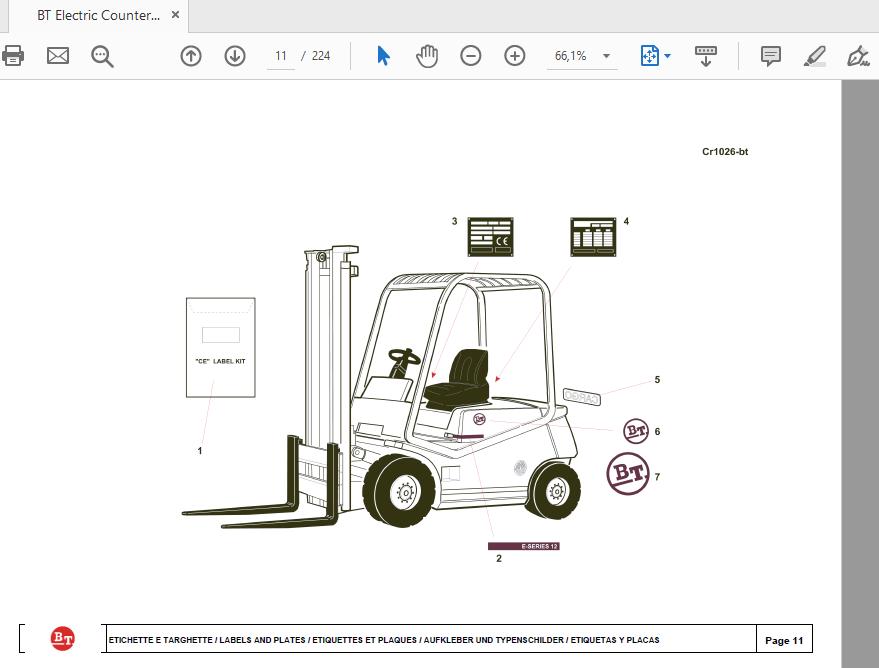The image size is (879, 668).
Task: Click the CE data plate image numbered 3
Action: coord(491,237)
